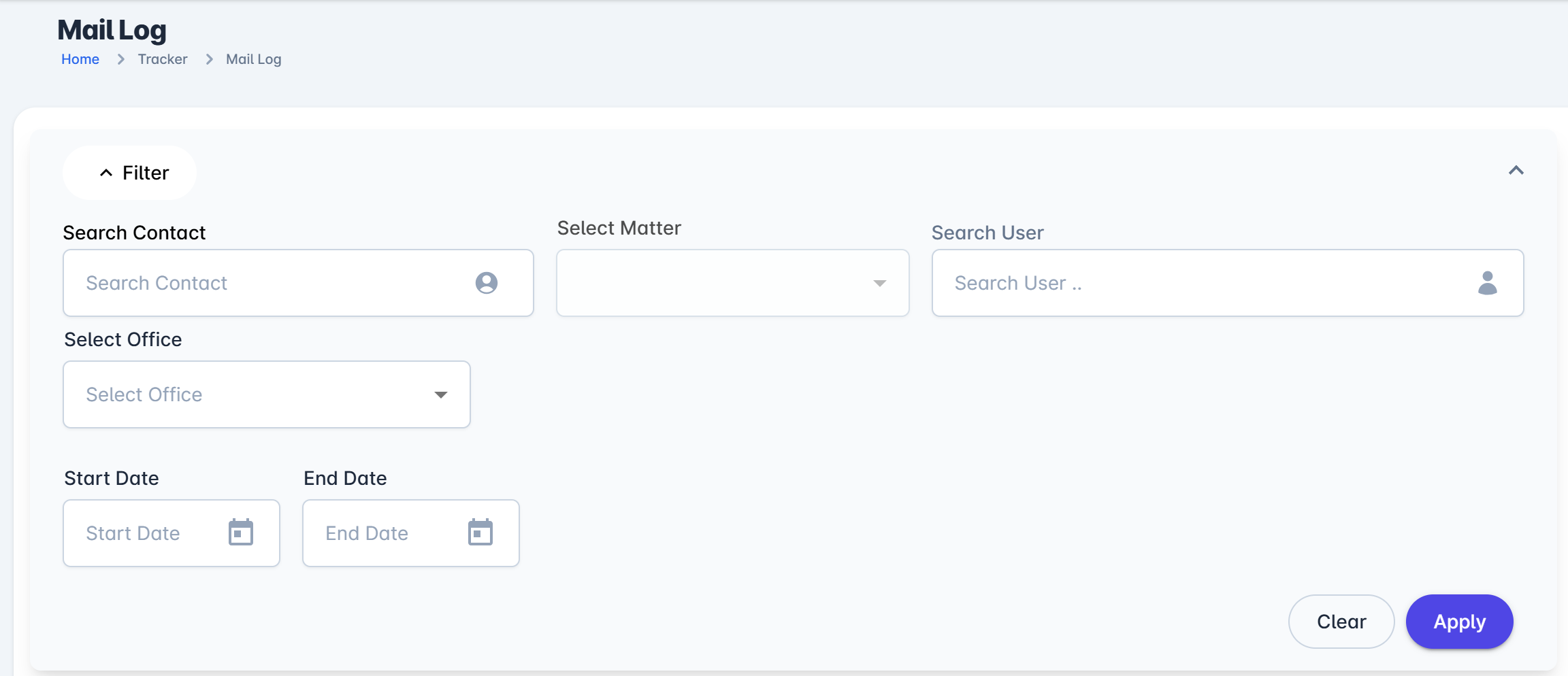The image size is (1568, 676).
Task: Focus the Search User input field
Action: [1198, 283]
